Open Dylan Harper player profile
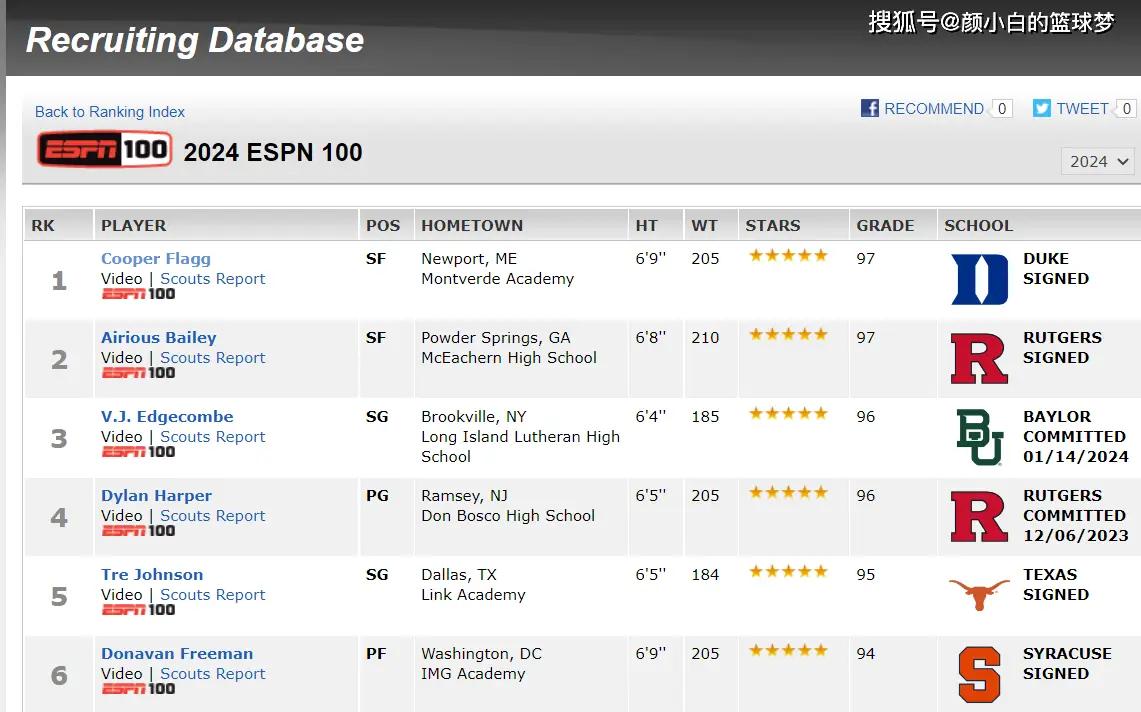The image size is (1141, 712). click(x=156, y=496)
